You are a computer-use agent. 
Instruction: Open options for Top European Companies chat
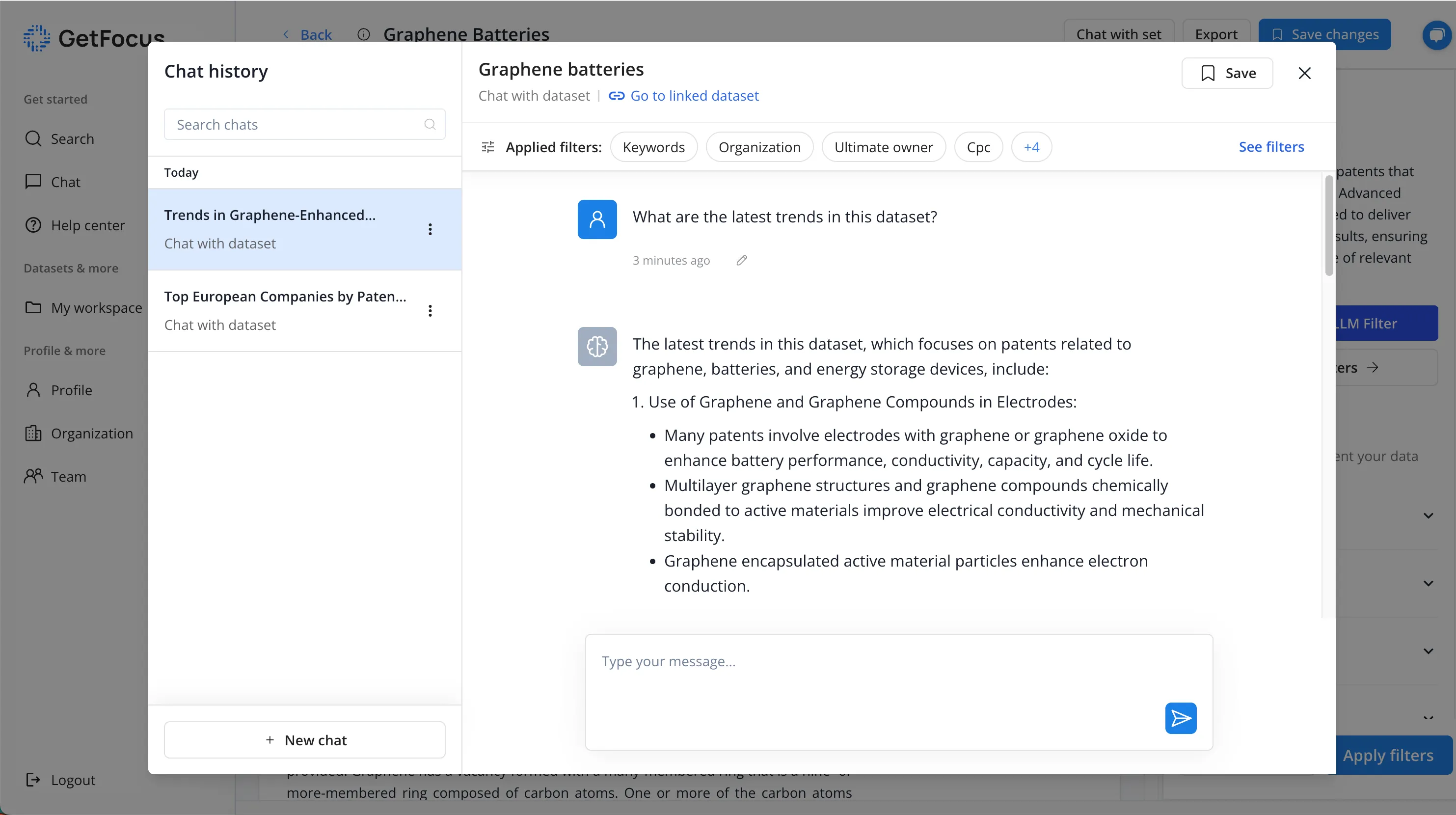430,310
